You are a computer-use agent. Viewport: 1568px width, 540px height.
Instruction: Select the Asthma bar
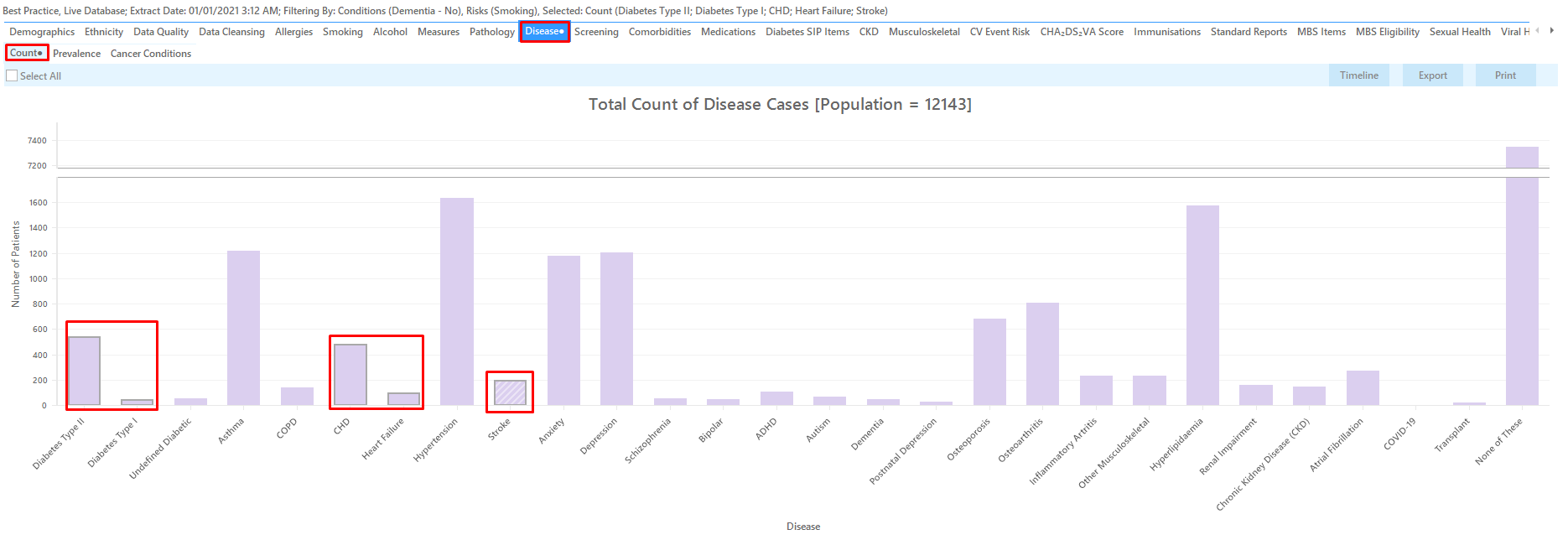(x=244, y=328)
